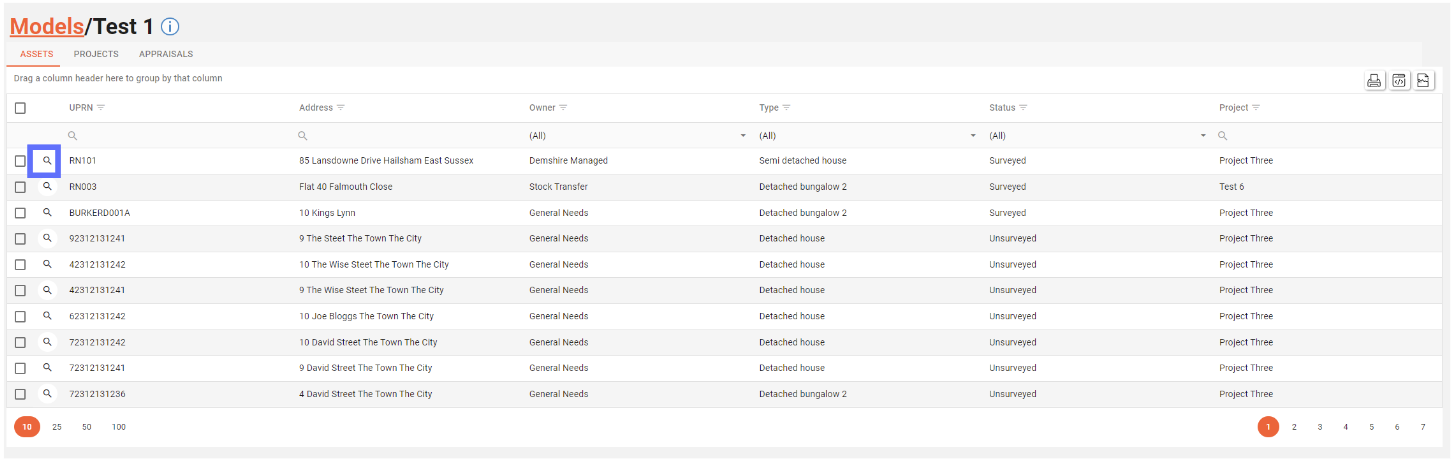Open the Status filter dropdown

pos(1203,135)
